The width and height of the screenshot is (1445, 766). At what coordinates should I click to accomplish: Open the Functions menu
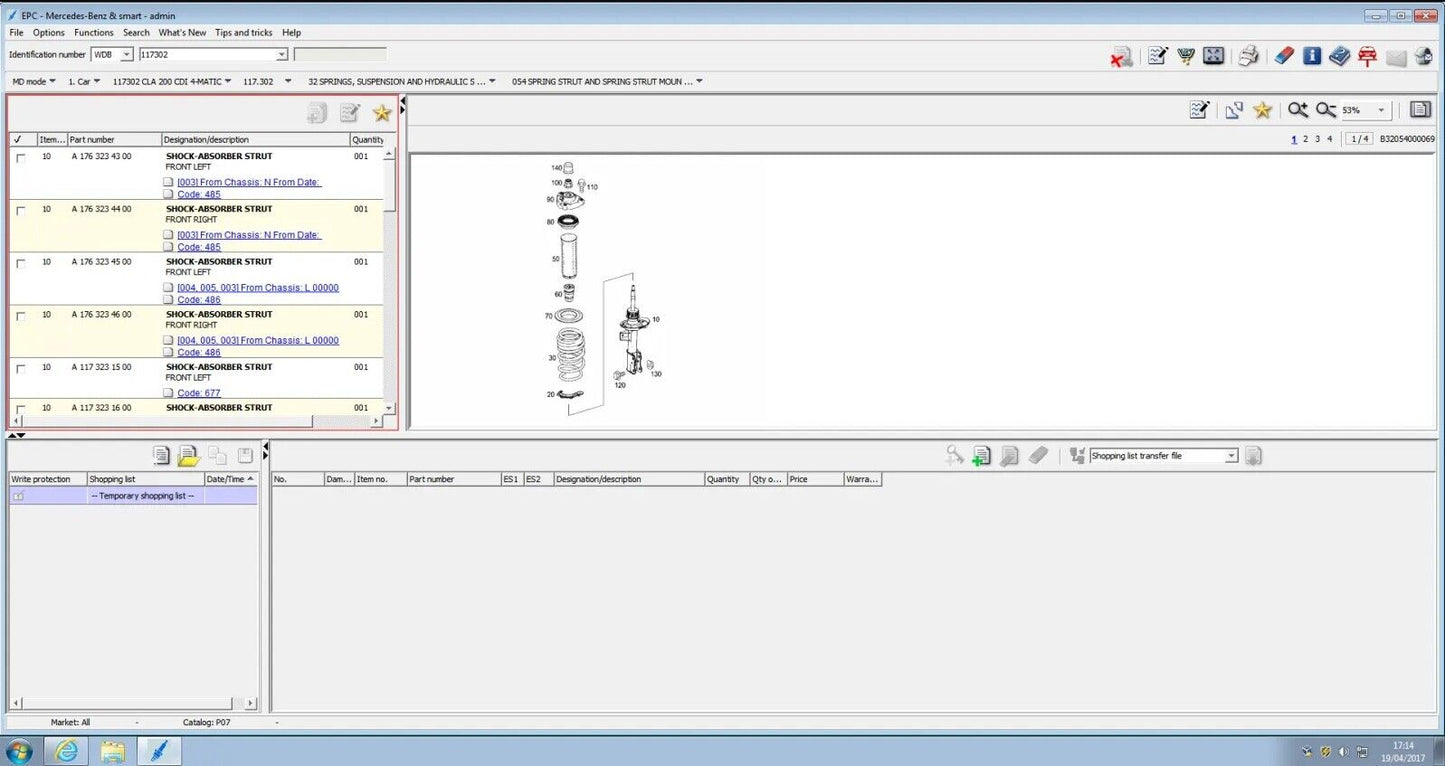94,33
